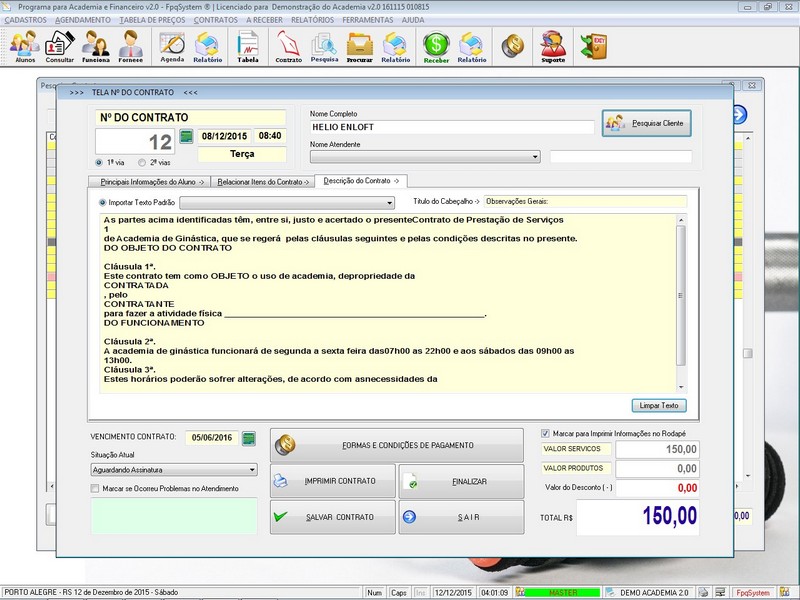The width and height of the screenshot is (800, 600).
Task: Click the light green notes box
Action: tap(174, 516)
